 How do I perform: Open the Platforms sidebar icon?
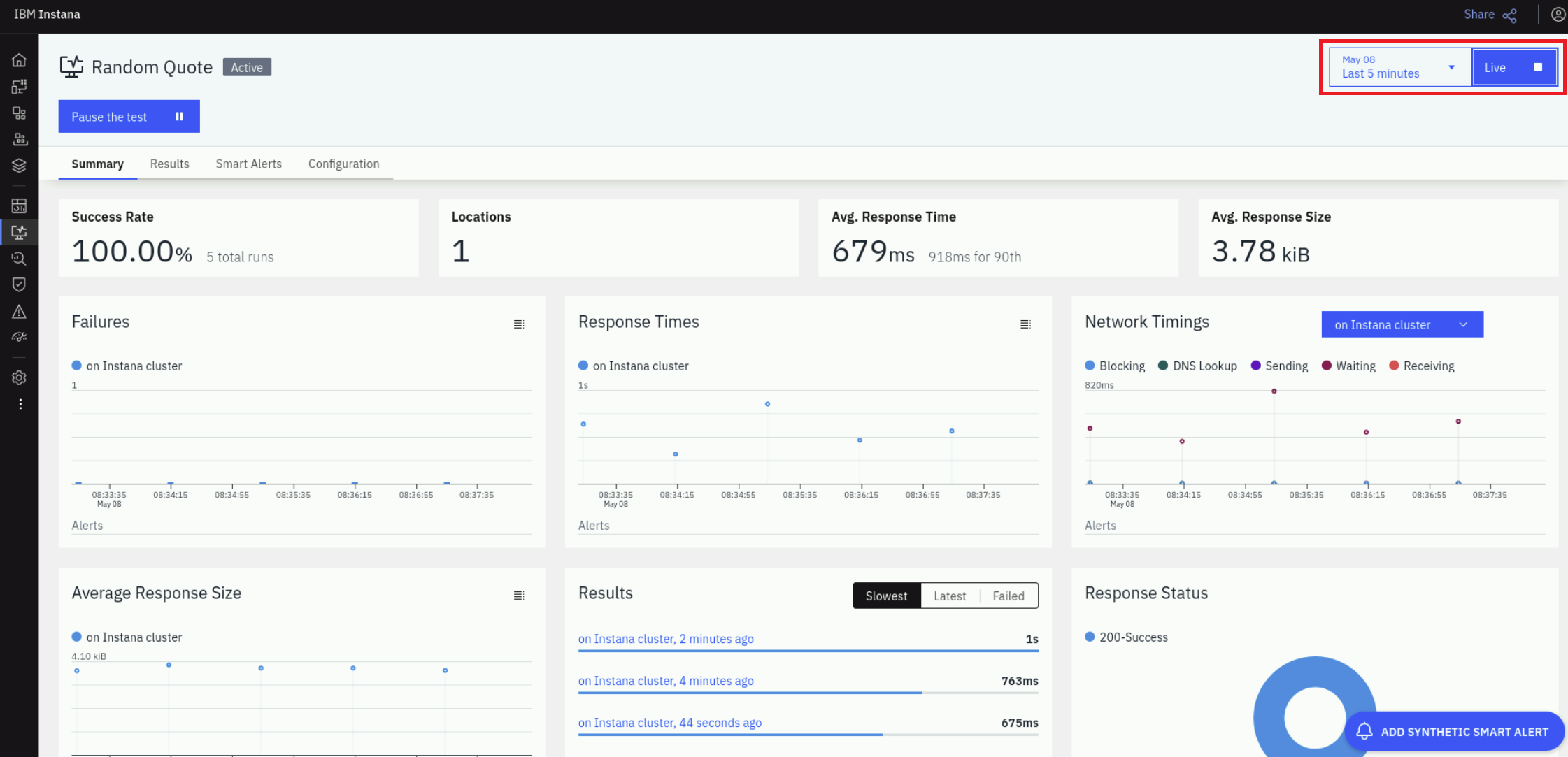pos(20,139)
